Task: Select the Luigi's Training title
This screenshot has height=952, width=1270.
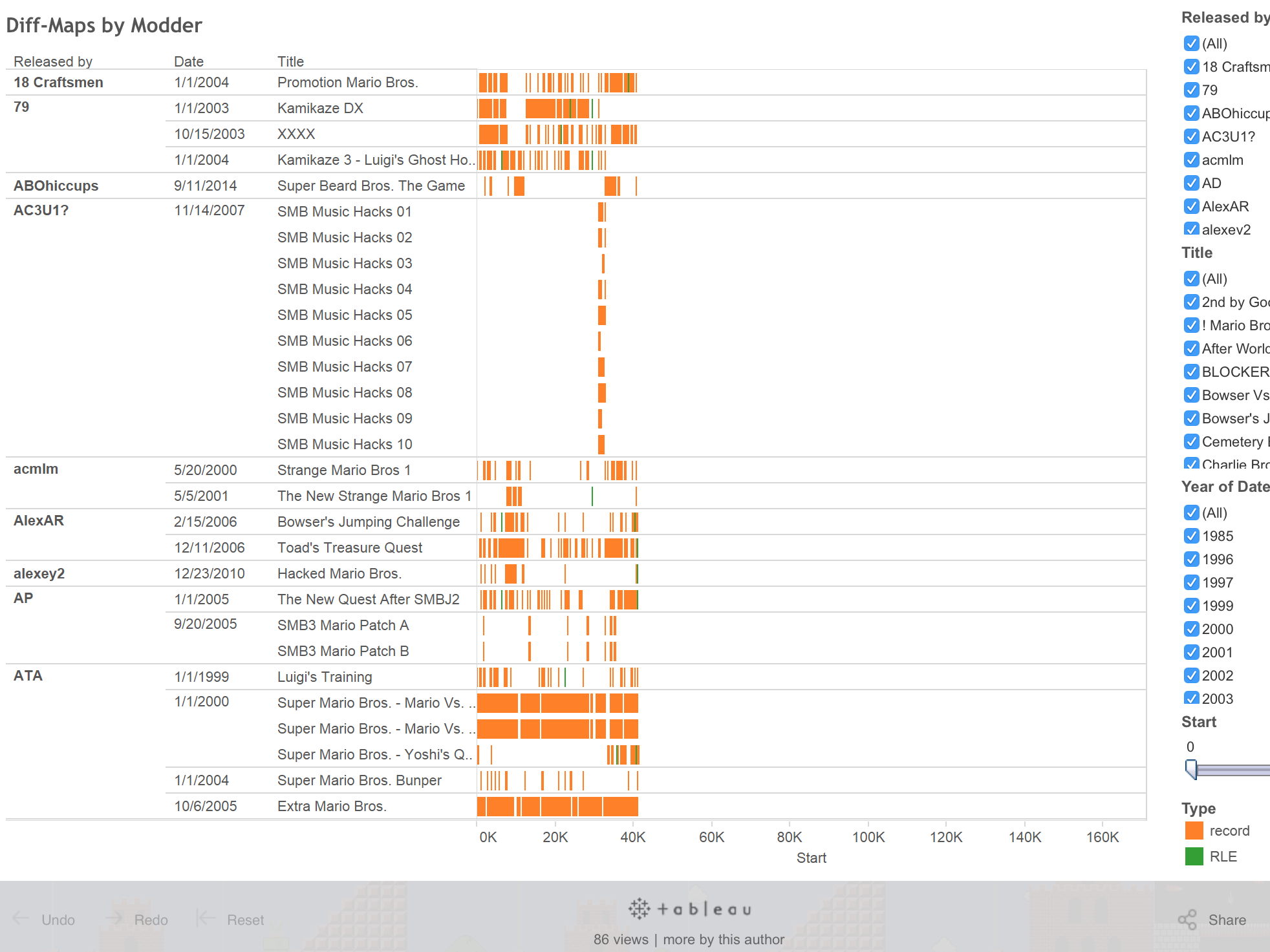Action: click(325, 677)
